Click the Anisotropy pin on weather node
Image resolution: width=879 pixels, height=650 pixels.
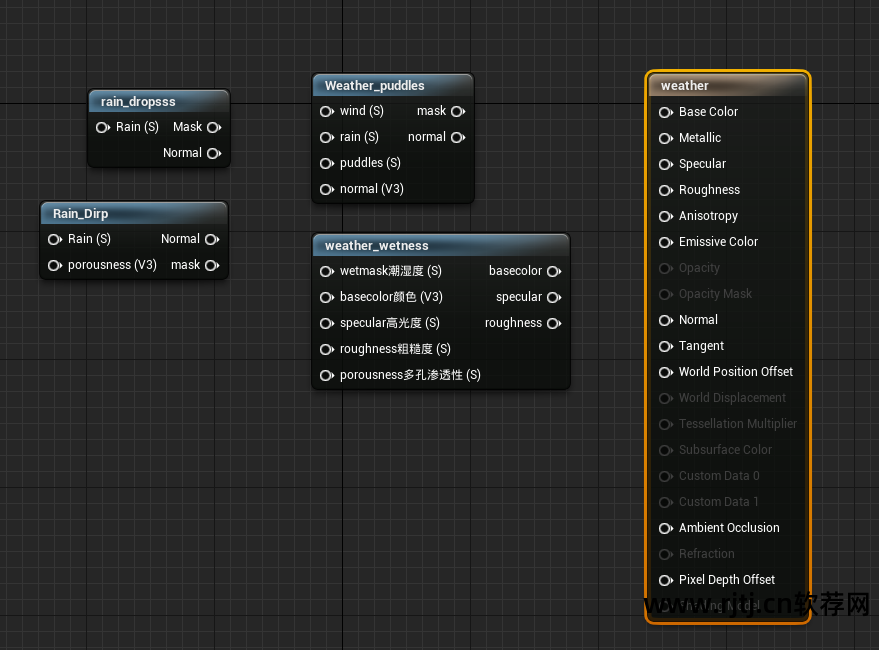pos(665,216)
